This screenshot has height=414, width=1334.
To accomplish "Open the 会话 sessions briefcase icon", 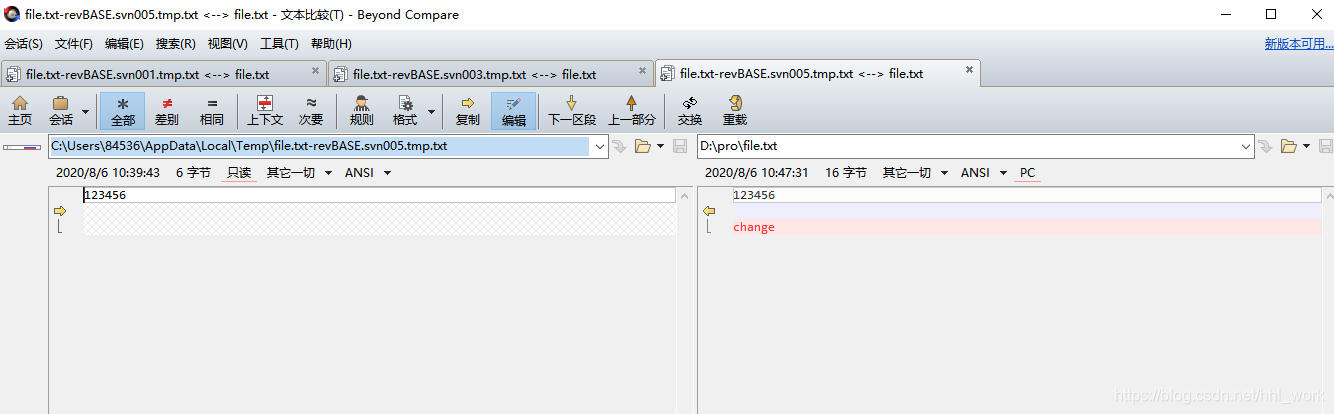I will [x=61, y=111].
